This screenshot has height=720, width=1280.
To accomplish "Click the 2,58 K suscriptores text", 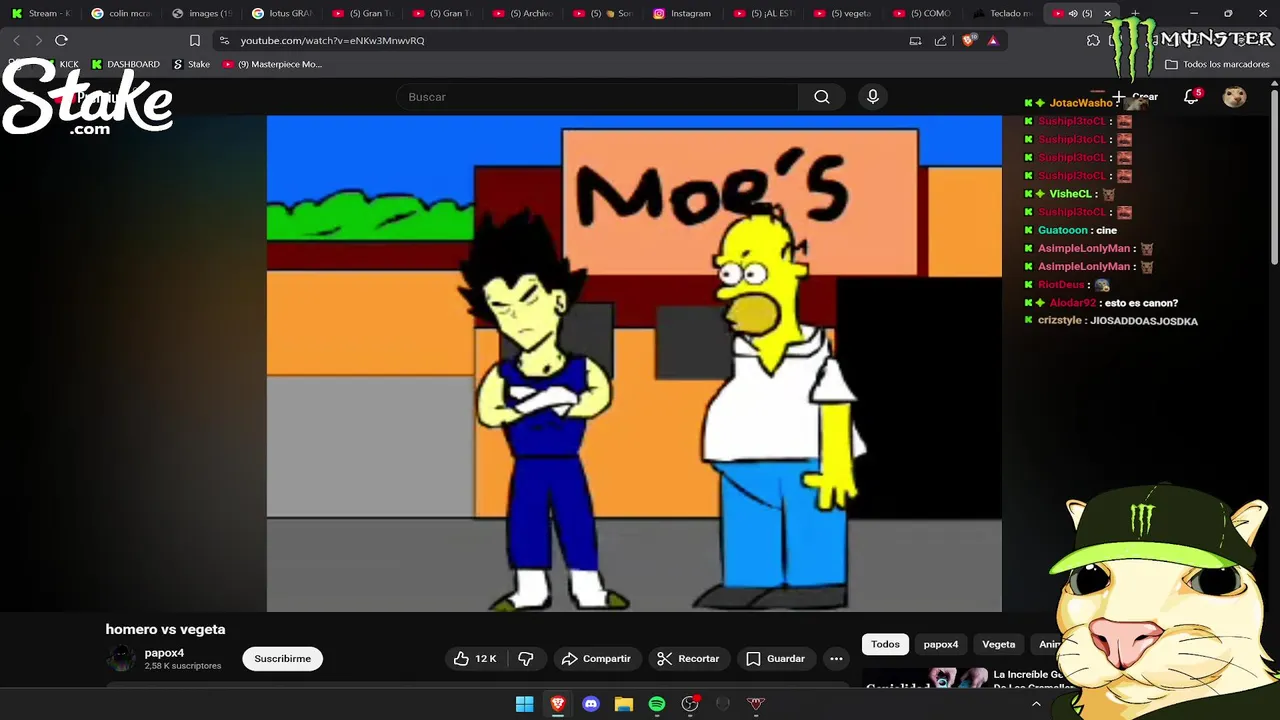I will pyautogui.click(x=183, y=666).
